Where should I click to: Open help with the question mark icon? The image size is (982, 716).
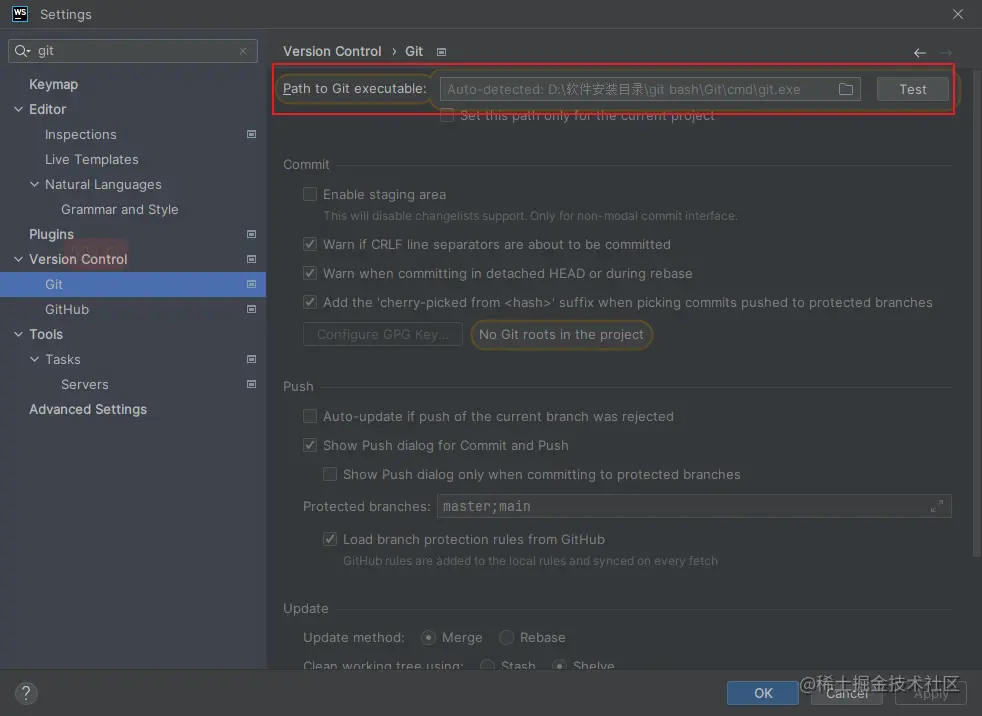26,693
